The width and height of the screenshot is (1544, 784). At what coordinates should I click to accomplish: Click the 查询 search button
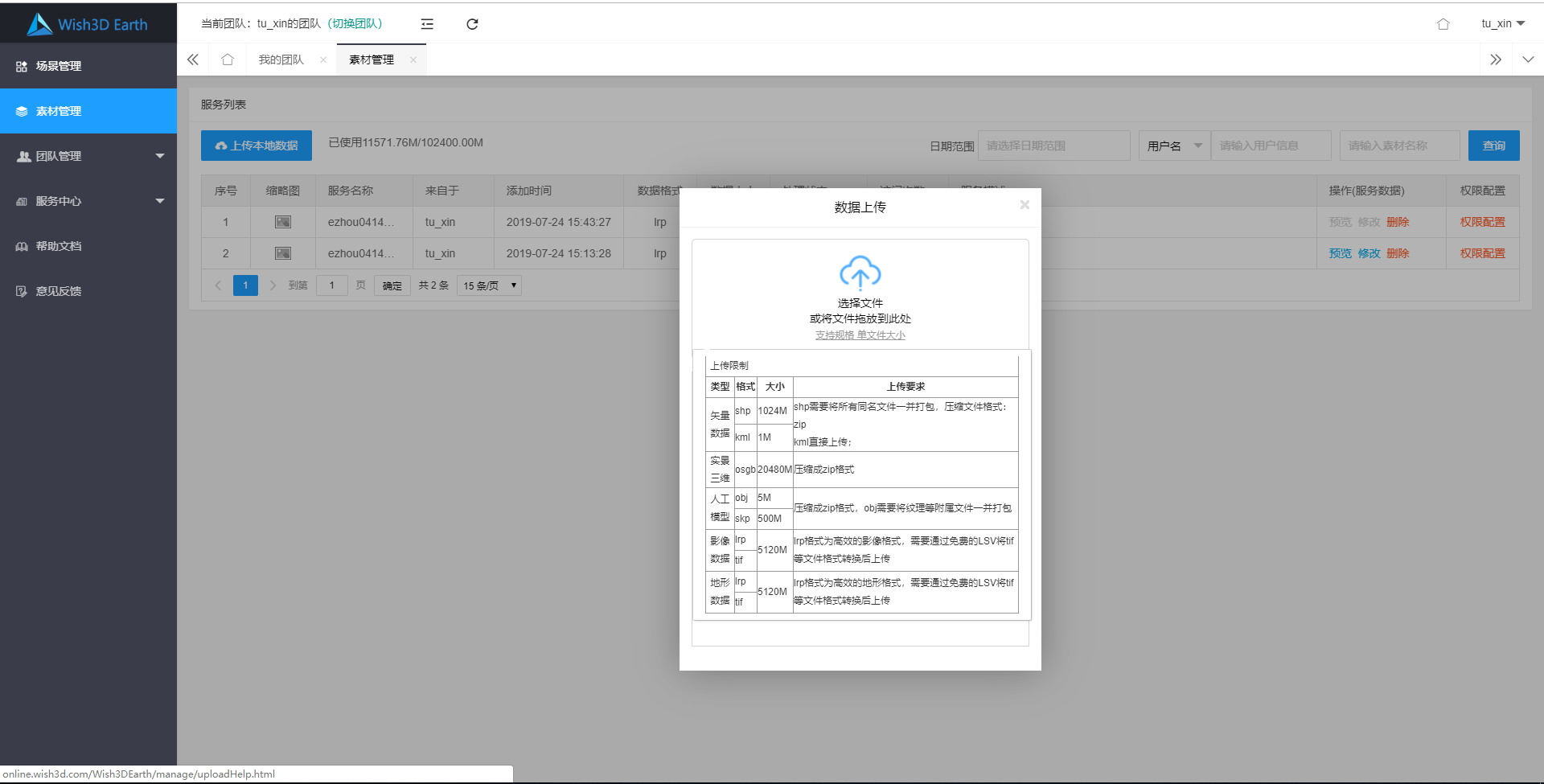1493,146
